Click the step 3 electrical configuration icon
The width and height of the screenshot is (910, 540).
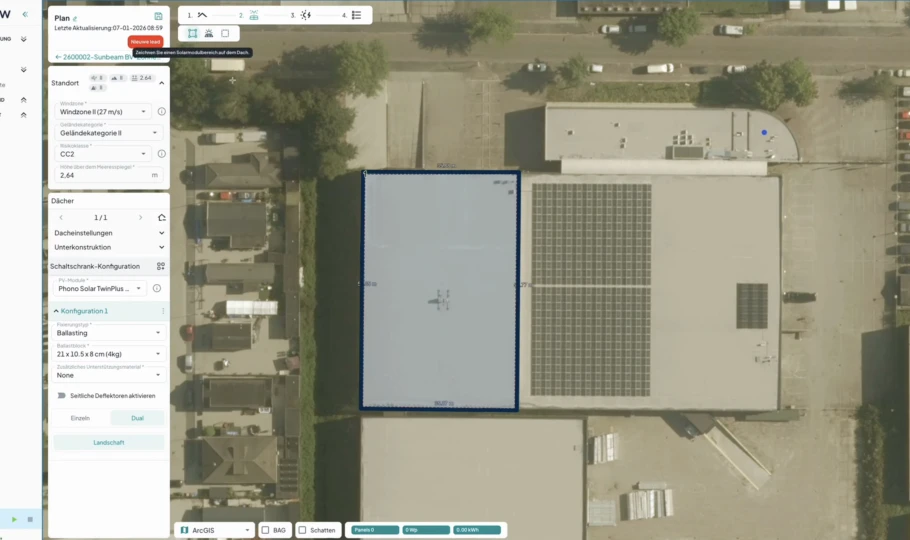[306, 15]
